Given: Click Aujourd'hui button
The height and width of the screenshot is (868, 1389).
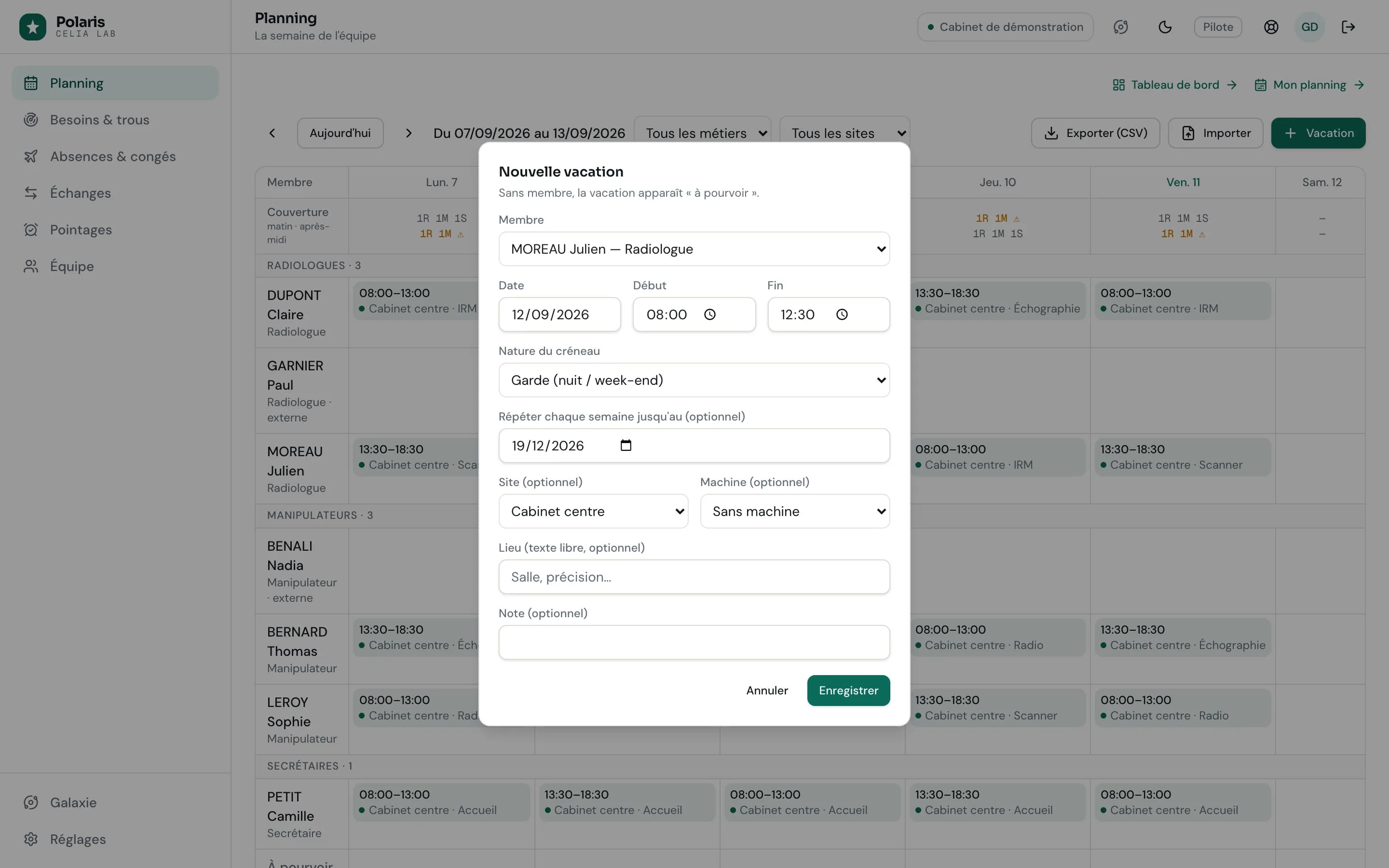Looking at the screenshot, I should (340, 133).
